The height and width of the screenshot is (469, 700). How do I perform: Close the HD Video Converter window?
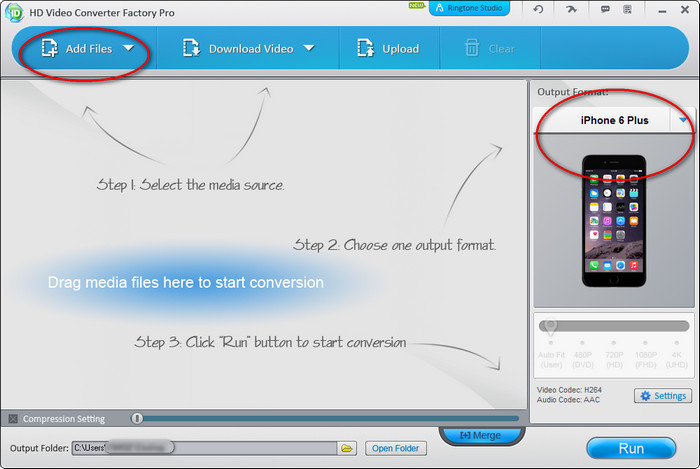click(685, 9)
